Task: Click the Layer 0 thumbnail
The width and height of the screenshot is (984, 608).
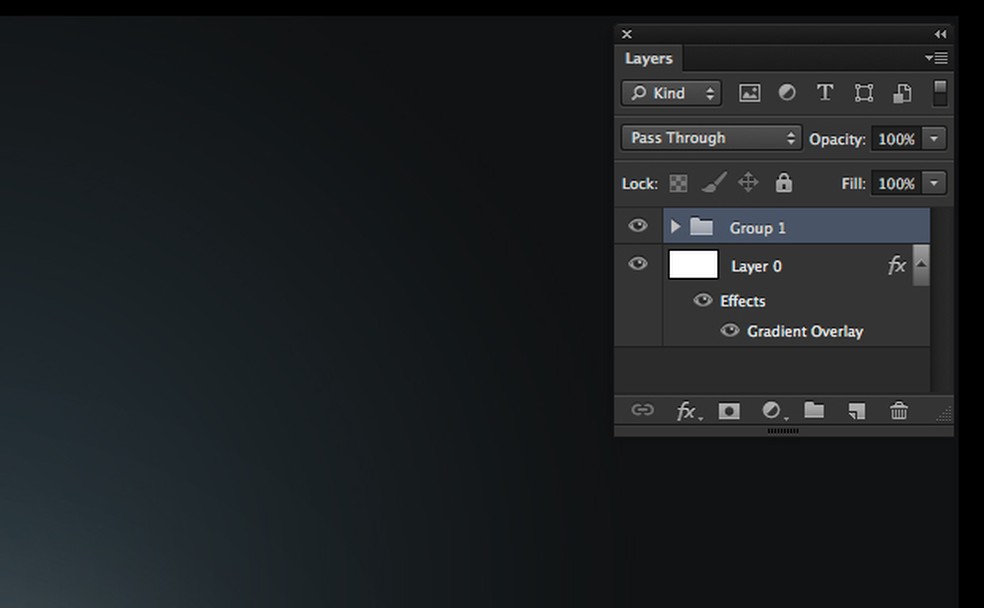Action: coord(693,264)
